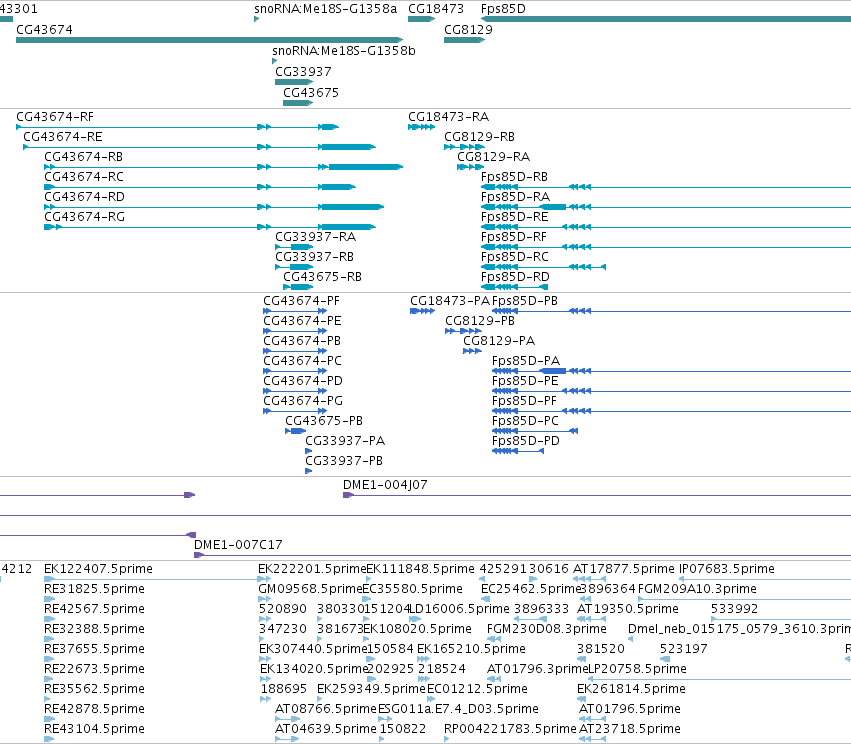
Task: Choose transcript label CG43674-RG
Action: click(84, 217)
